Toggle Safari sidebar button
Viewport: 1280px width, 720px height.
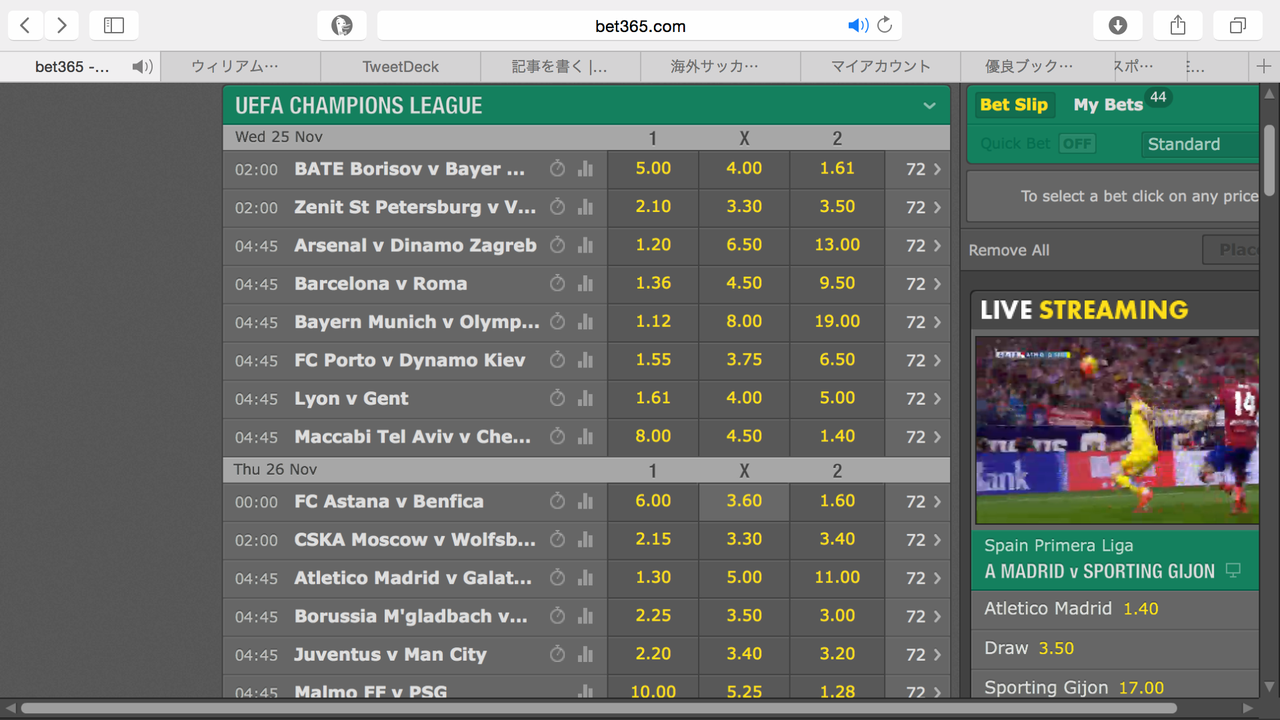(114, 25)
